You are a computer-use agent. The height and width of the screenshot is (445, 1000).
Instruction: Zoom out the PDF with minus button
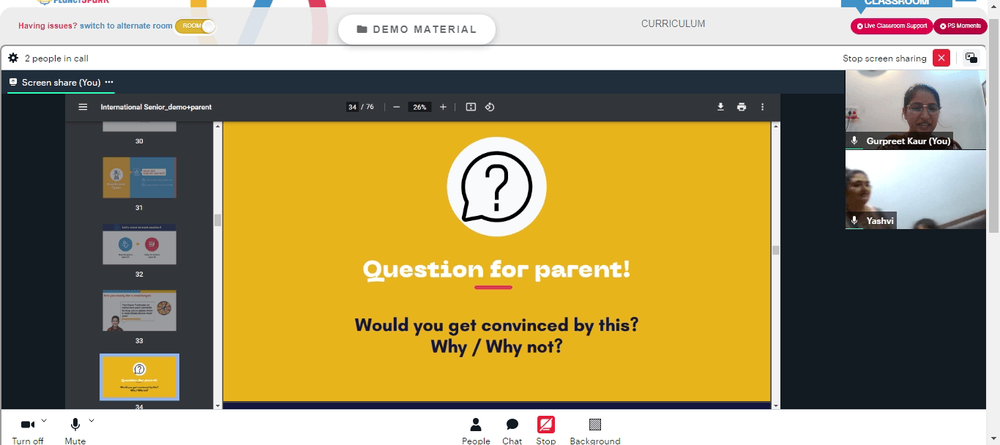[396, 107]
